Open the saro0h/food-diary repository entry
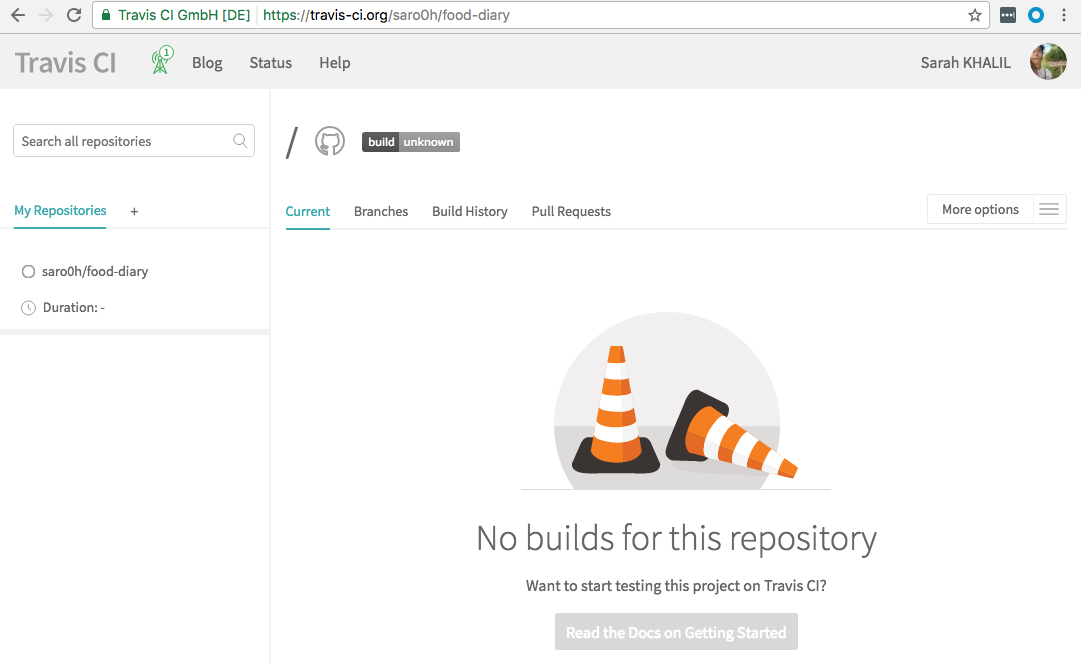The image size is (1081, 664). [94, 272]
